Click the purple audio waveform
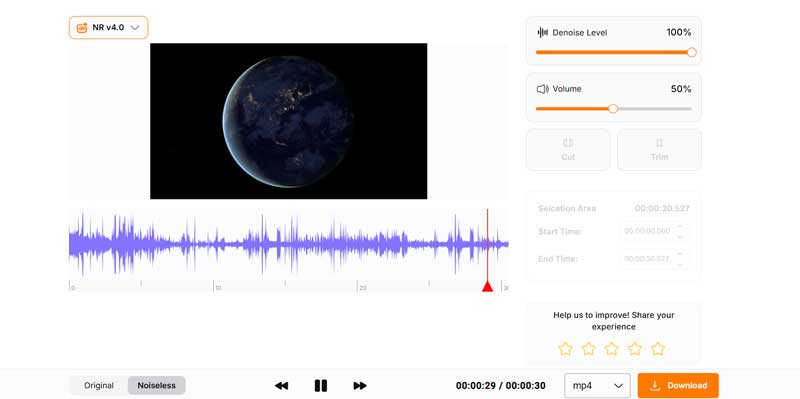Image resolution: width=800 pixels, height=399 pixels. point(288,244)
